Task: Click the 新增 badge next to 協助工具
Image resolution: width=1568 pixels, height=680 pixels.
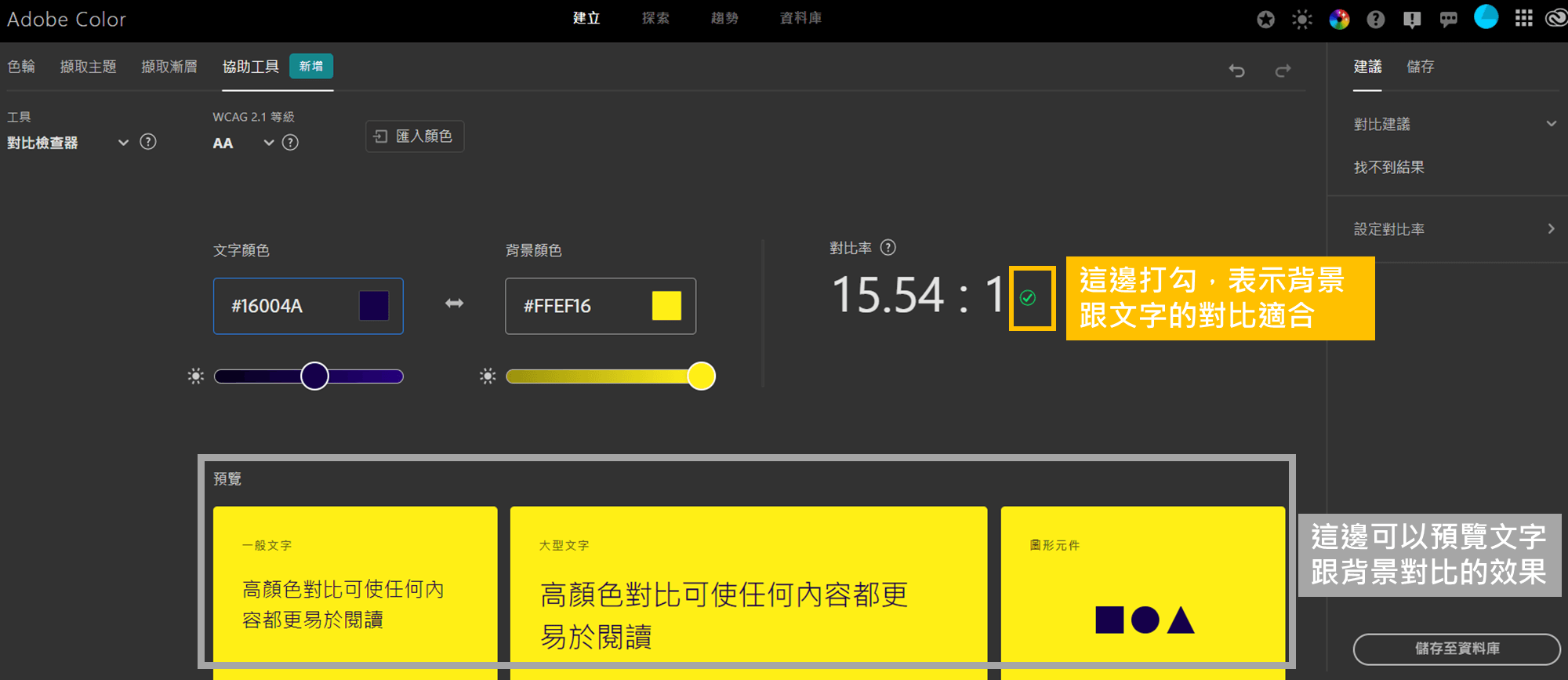Action: (311, 66)
